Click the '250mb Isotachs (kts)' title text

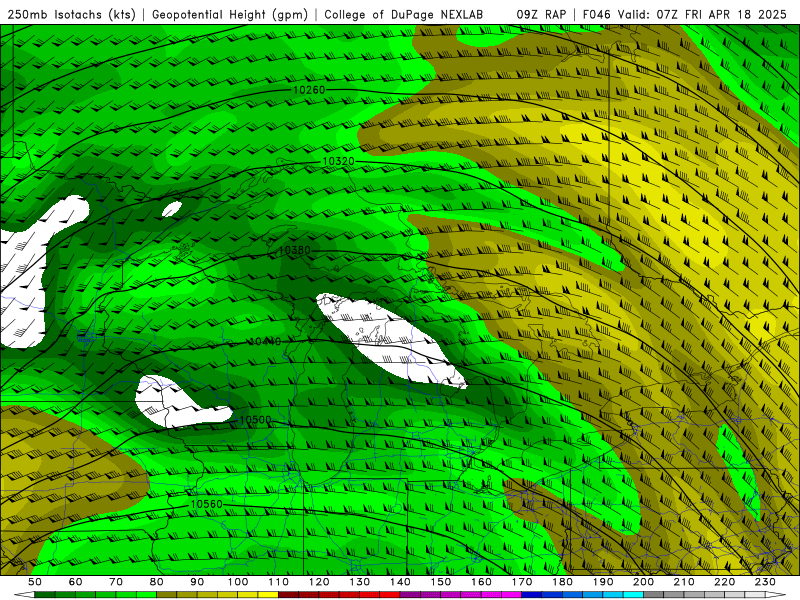click(x=72, y=15)
